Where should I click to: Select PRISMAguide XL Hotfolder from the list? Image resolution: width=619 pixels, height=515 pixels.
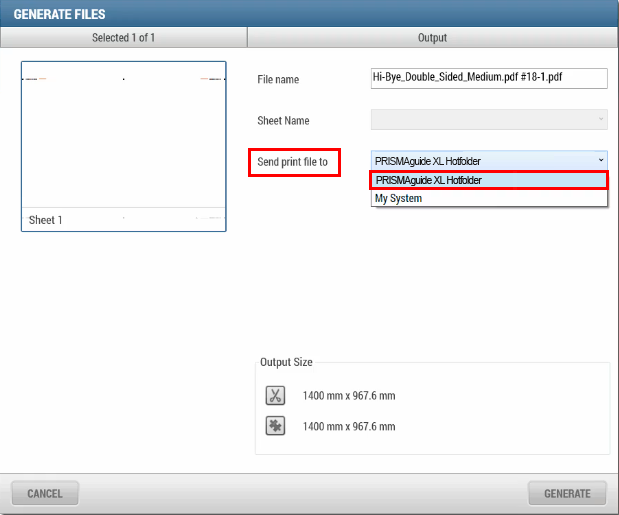click(489, 180)
